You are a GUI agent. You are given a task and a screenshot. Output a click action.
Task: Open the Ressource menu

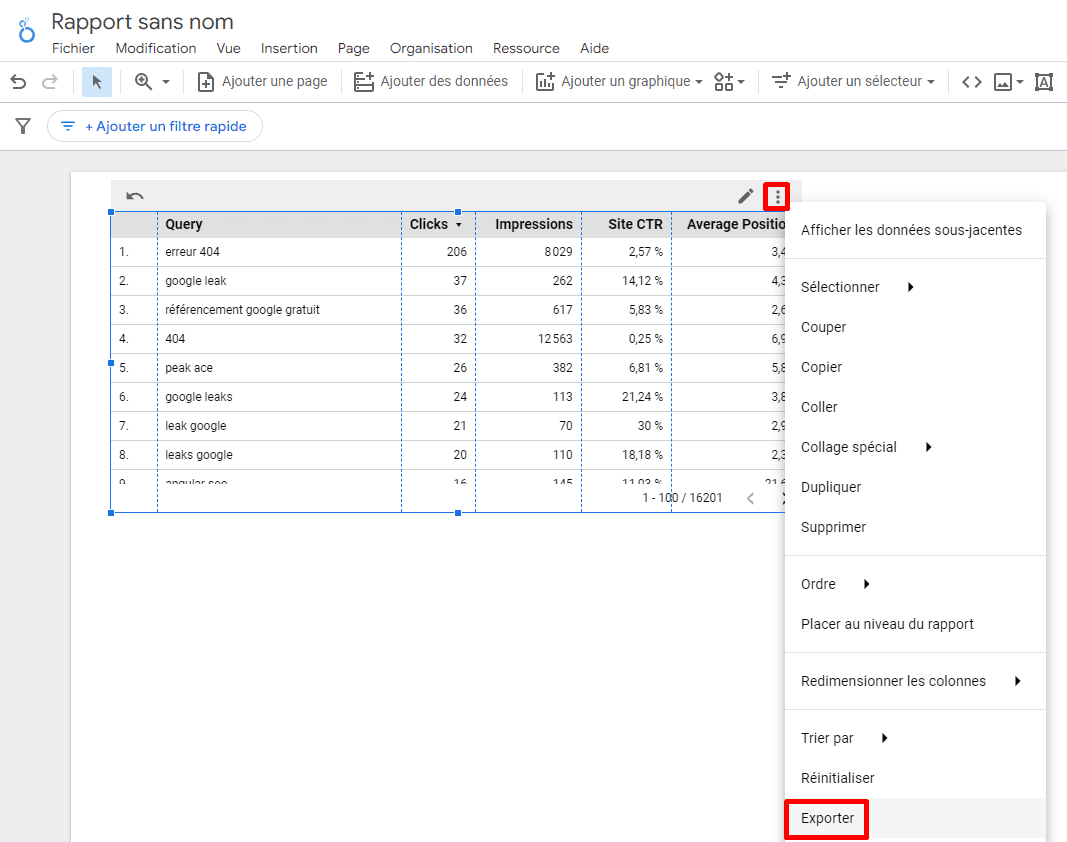(x=526, y=48)
